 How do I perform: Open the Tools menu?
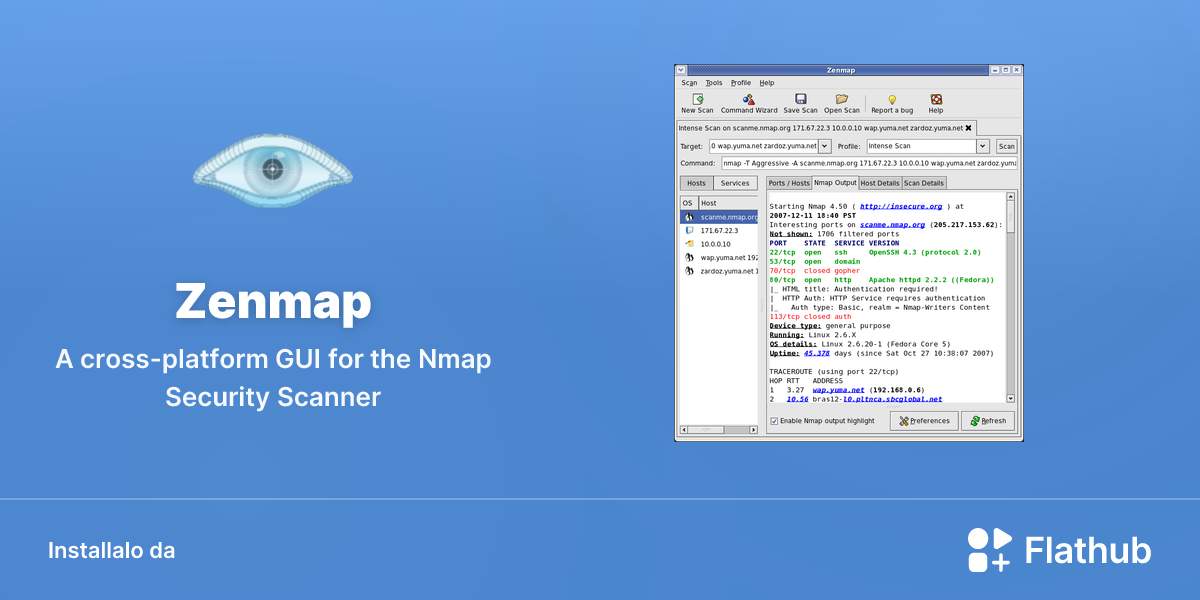pyautogui.click(x=713, y=83)
